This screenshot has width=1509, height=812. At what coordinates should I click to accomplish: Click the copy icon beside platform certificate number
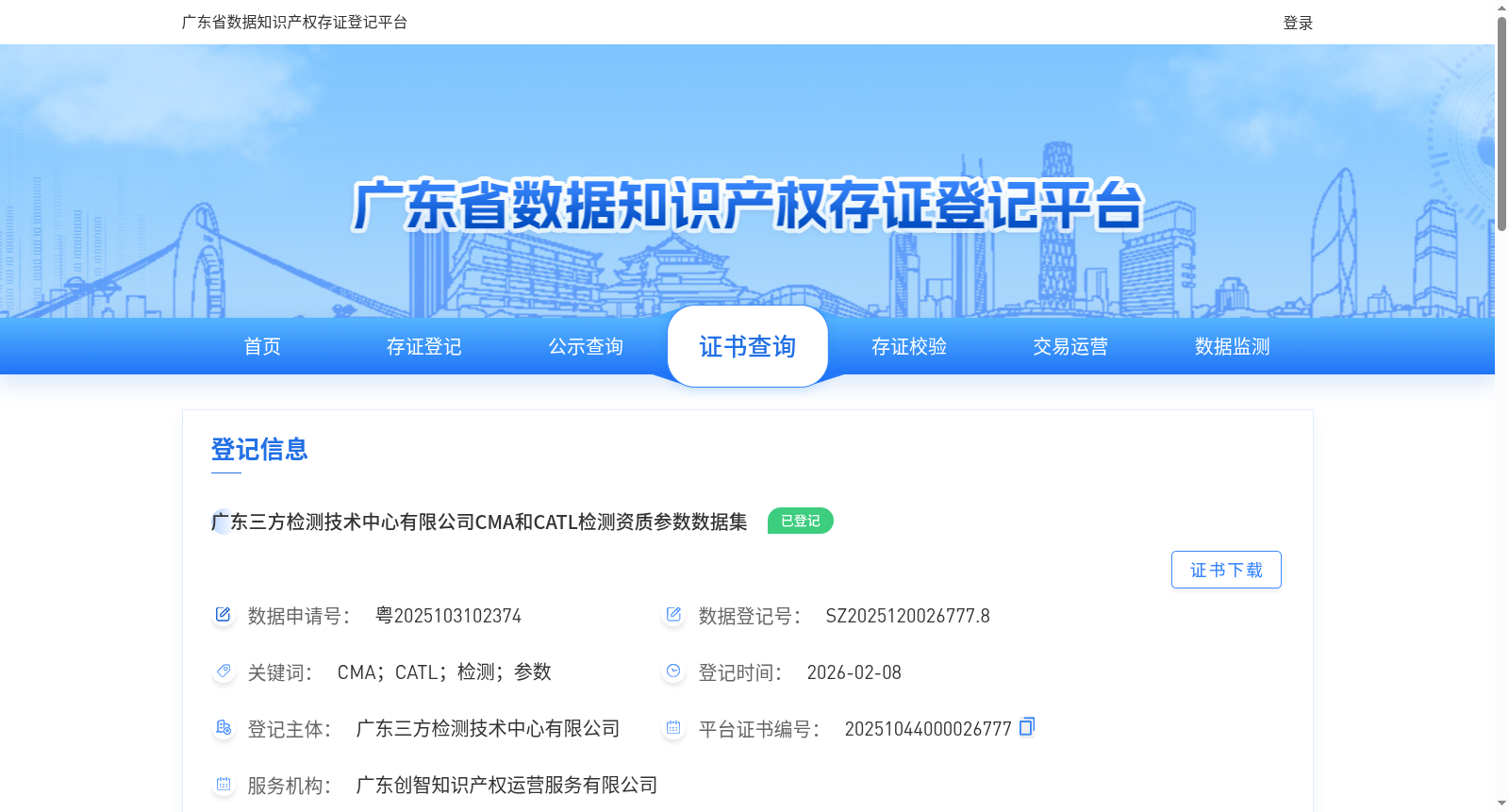tap(1027, 726)
